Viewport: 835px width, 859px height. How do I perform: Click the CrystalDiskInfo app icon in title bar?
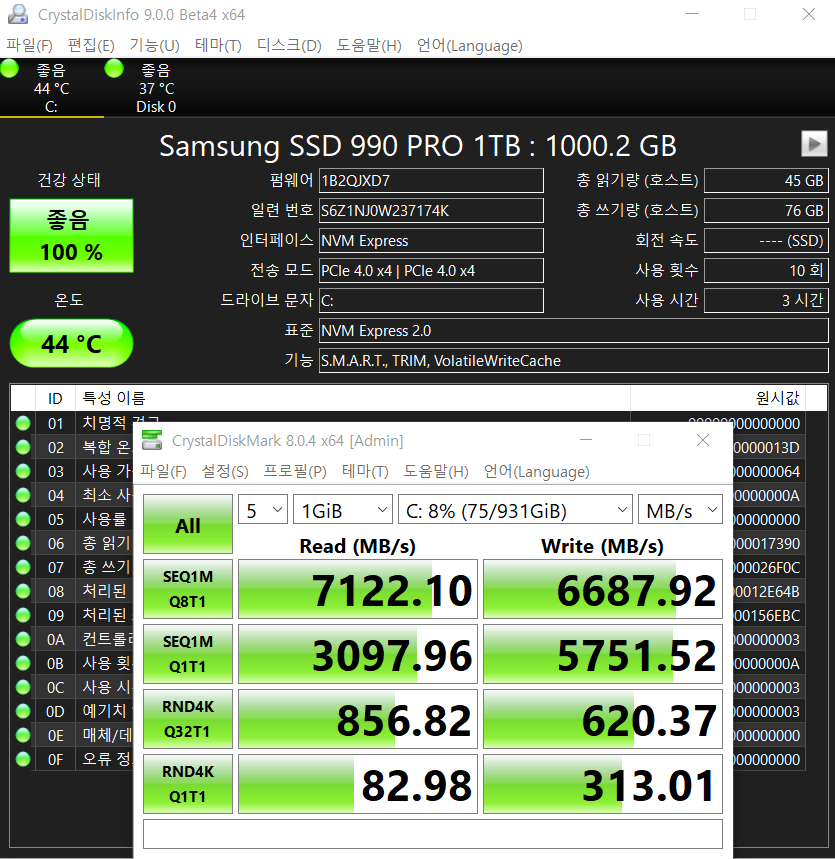18,14
